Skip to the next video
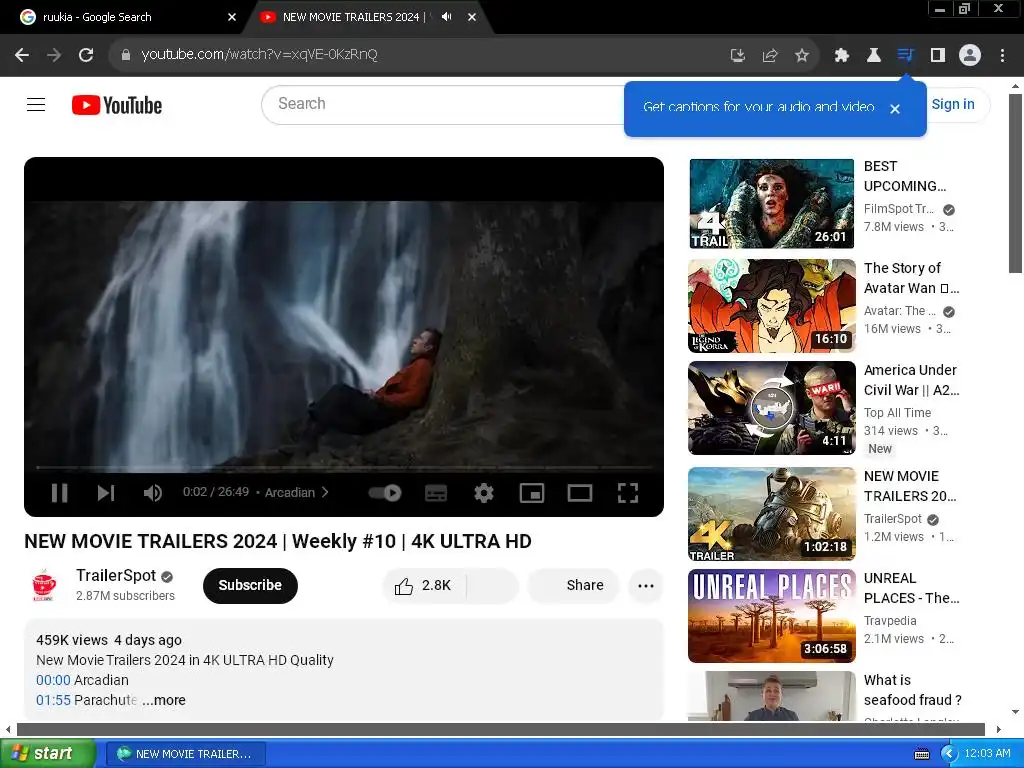 tap(106, 492)
